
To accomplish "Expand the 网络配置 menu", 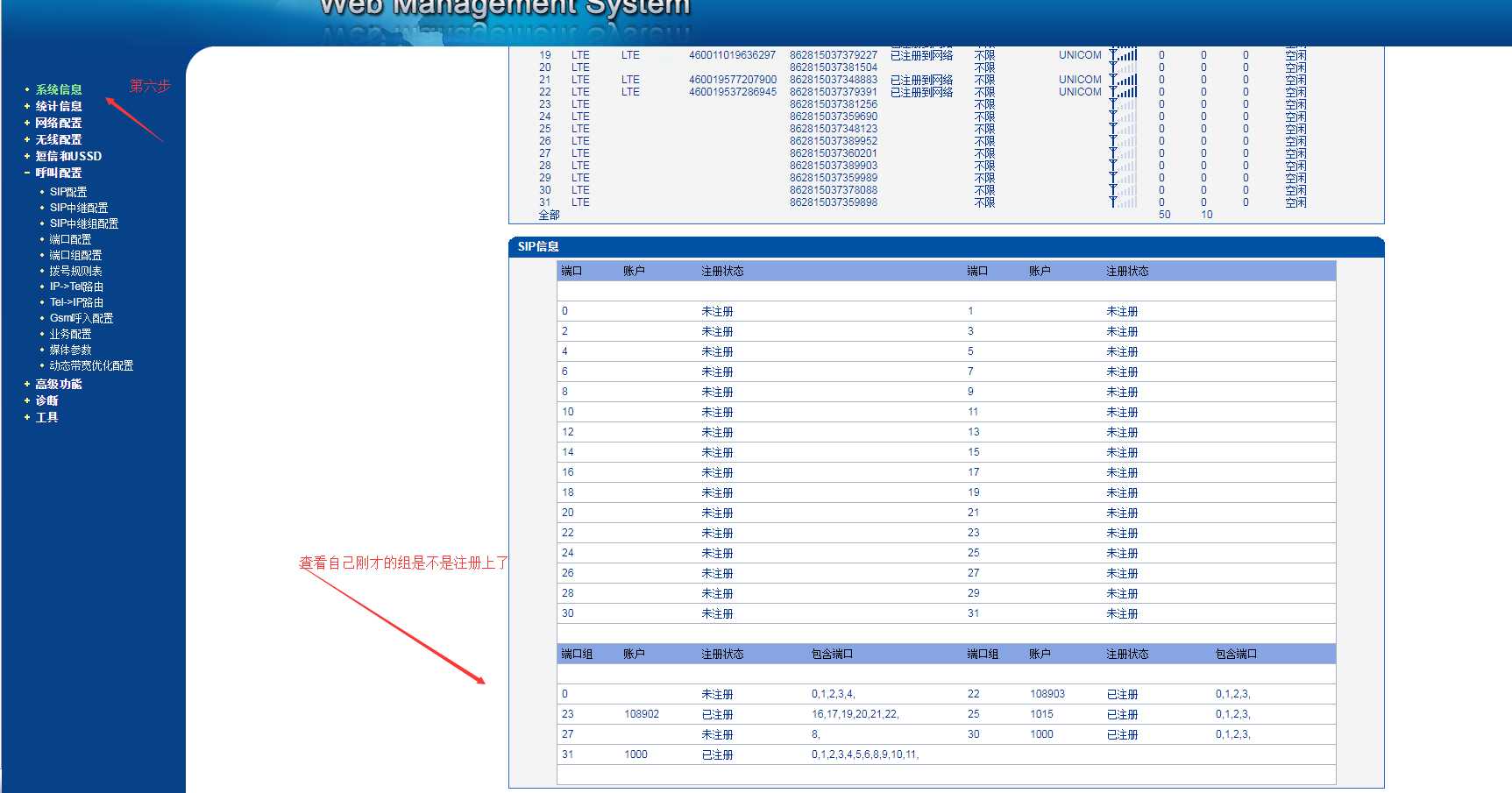I will click(59, 123).
